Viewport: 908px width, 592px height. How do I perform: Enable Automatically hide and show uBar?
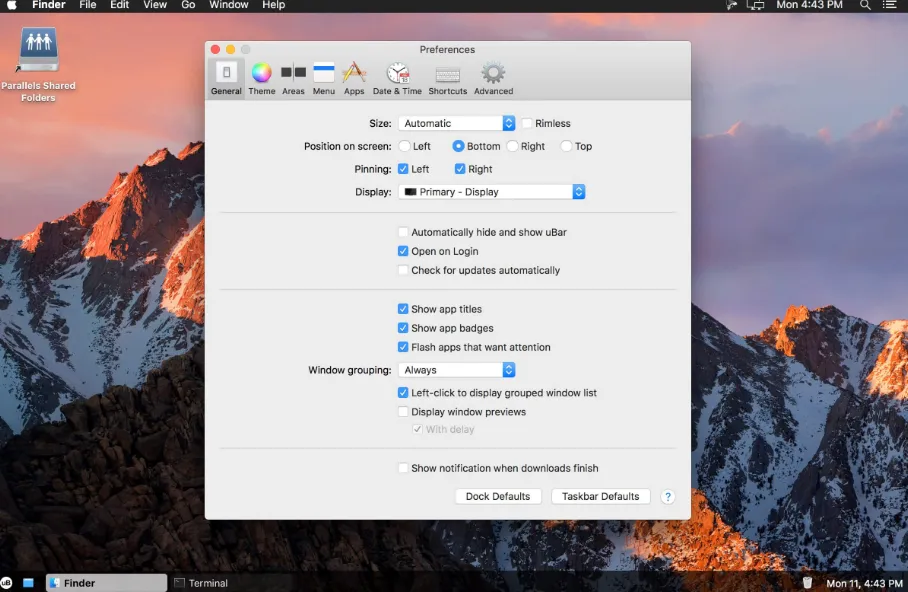(403, 232)
